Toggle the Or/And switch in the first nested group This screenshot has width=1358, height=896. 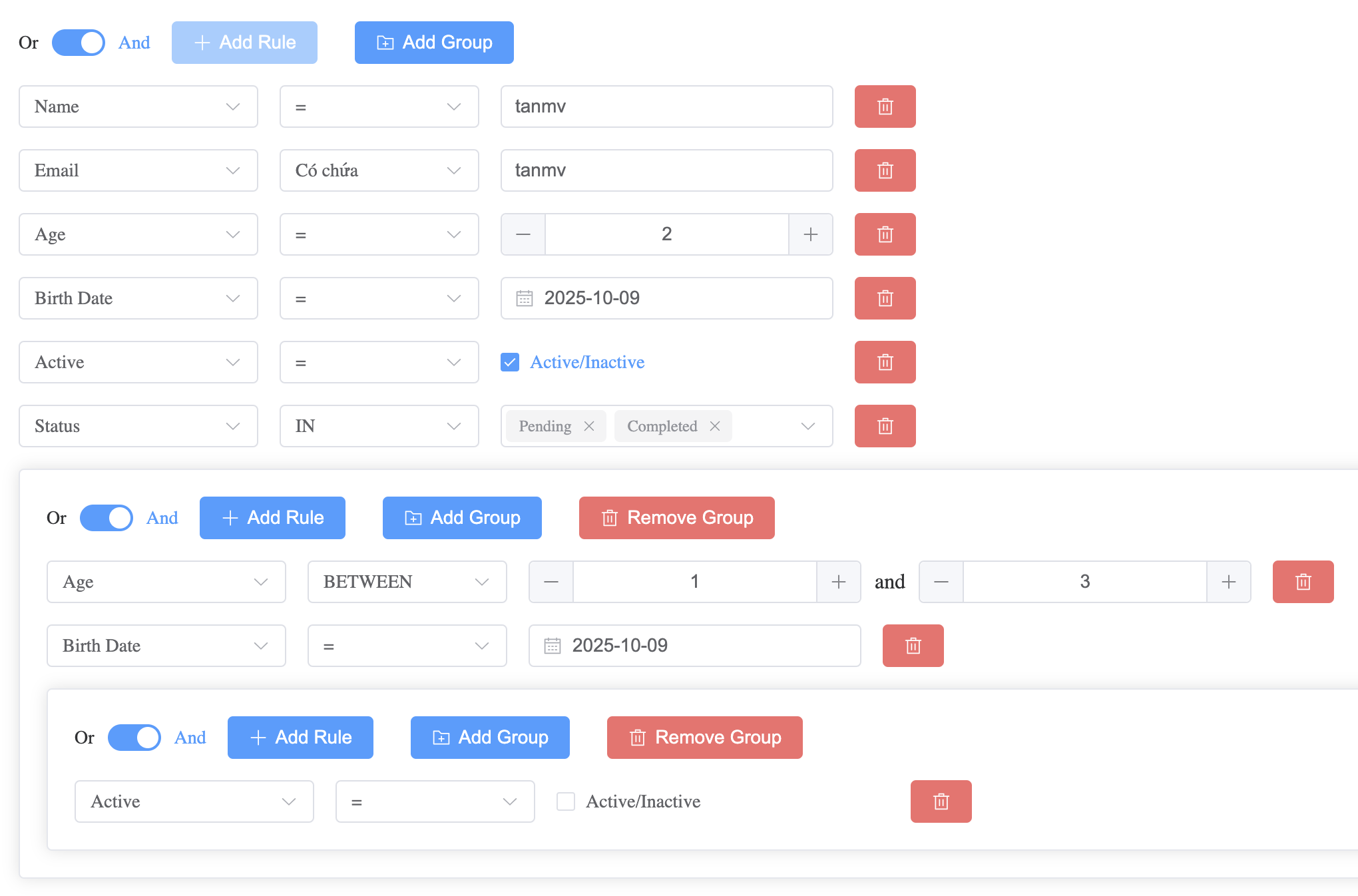point(107,518)
